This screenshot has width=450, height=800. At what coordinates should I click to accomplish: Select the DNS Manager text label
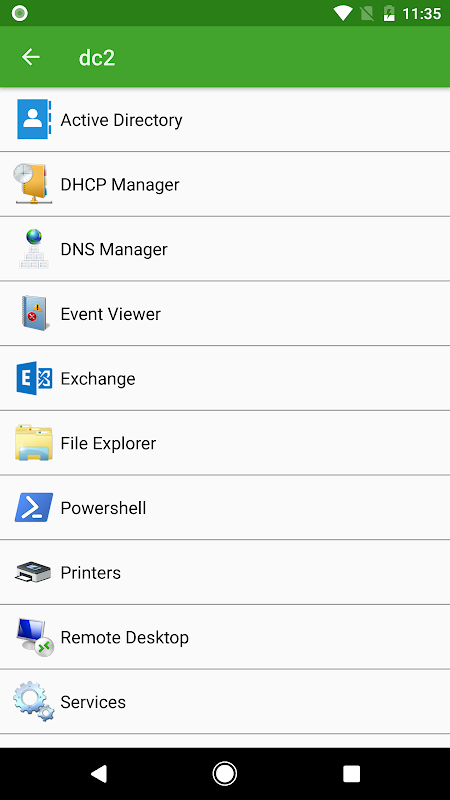pyautogui.click(x=114, y=249)
